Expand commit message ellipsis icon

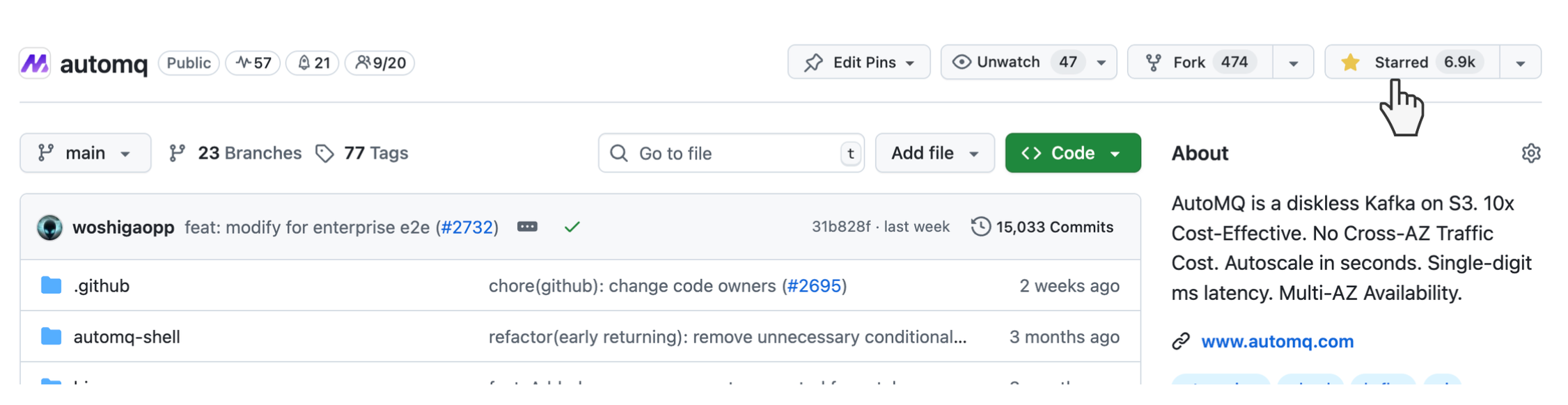click(x=527, y=227)
